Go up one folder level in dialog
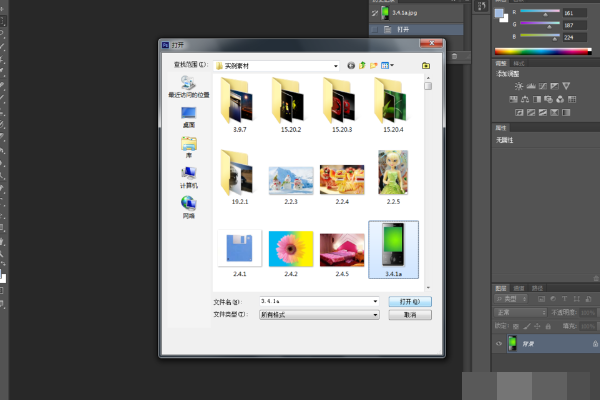 coord(362,66)
